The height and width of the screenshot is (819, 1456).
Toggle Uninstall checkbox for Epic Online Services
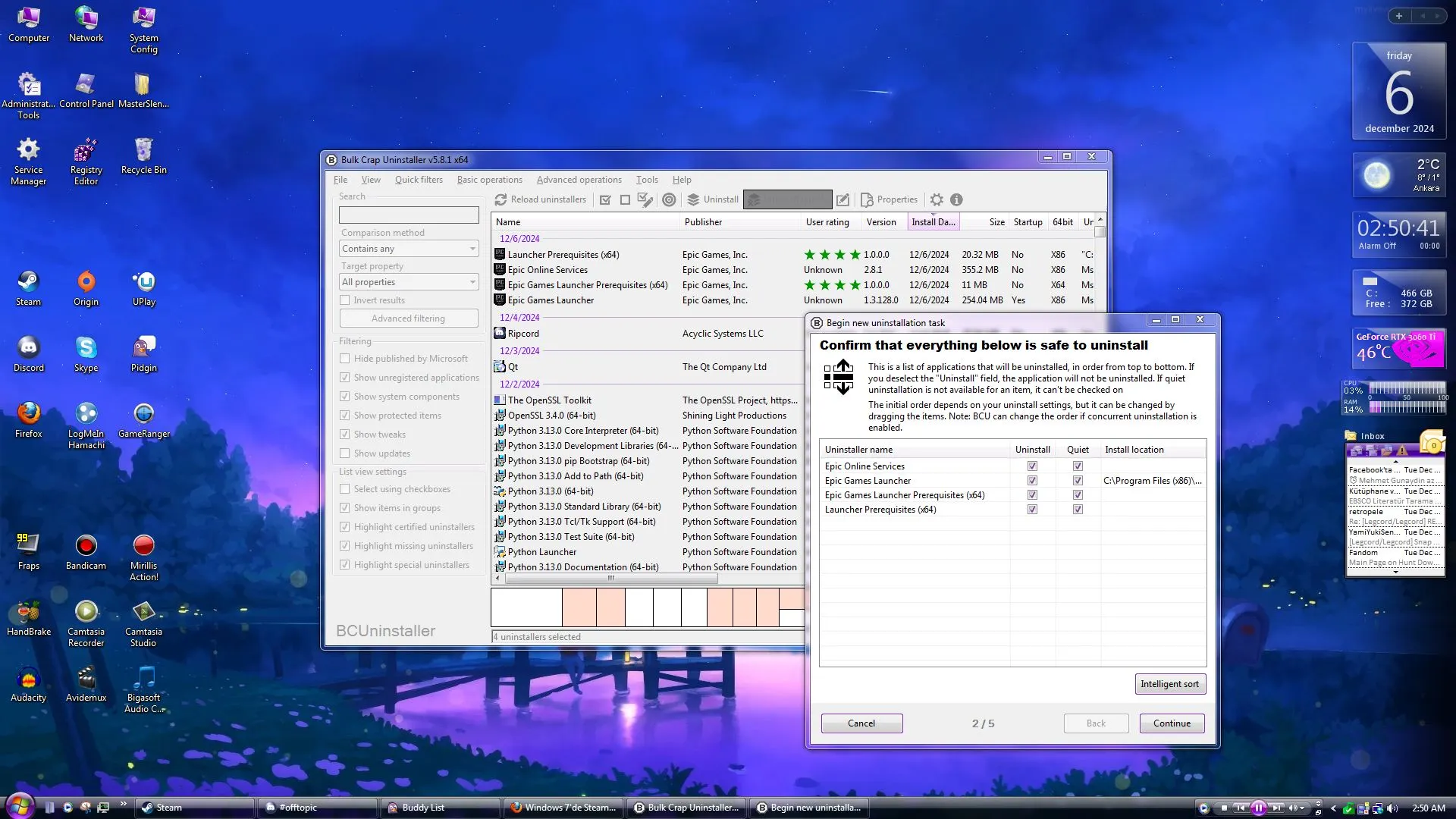tap(1032, 466)
